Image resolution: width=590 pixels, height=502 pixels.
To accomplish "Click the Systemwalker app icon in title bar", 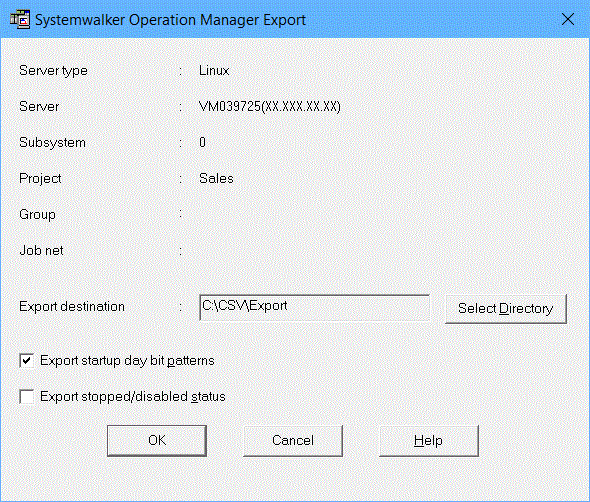I will point(20,19).
